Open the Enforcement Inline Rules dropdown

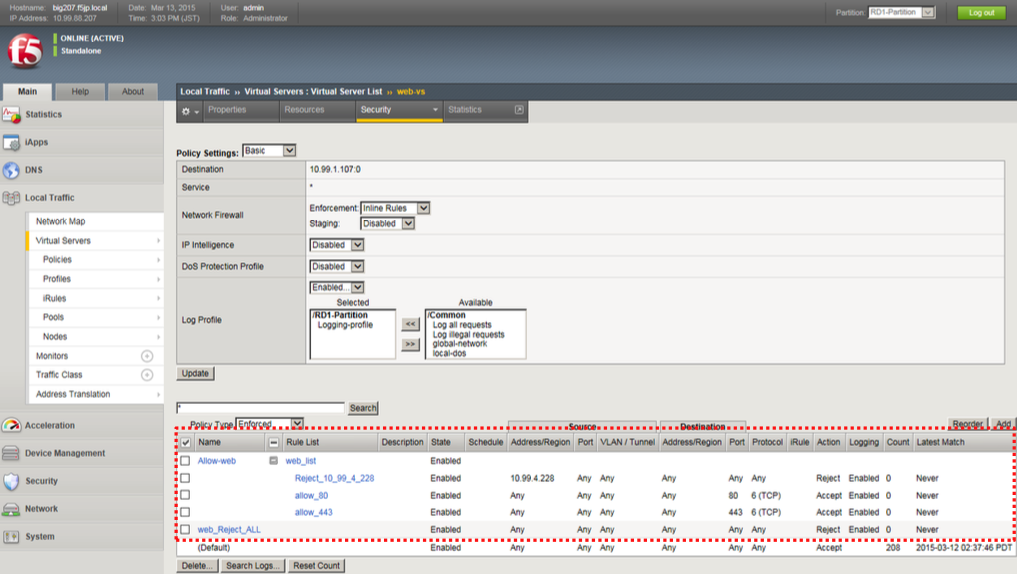pyautogui.click(x=395, y=208)
